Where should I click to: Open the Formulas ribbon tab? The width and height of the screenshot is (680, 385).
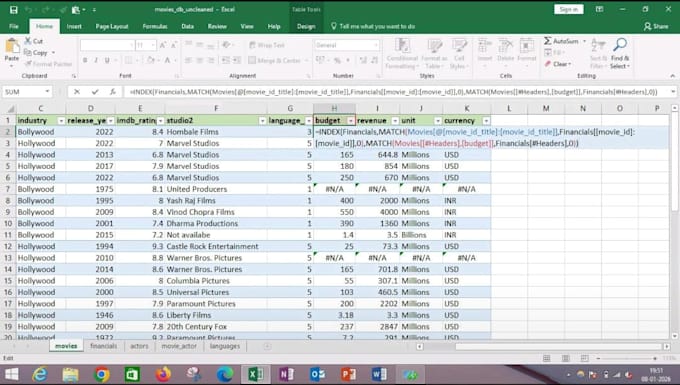coord(155,26)
